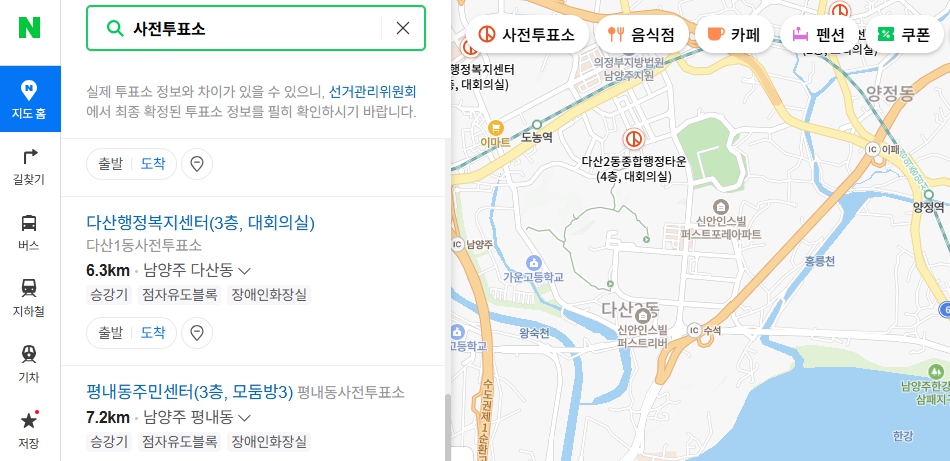The image size is (950, 461).
Task: Click 남양주한강 삼패지구 park marker
Action: pos(937,370)
